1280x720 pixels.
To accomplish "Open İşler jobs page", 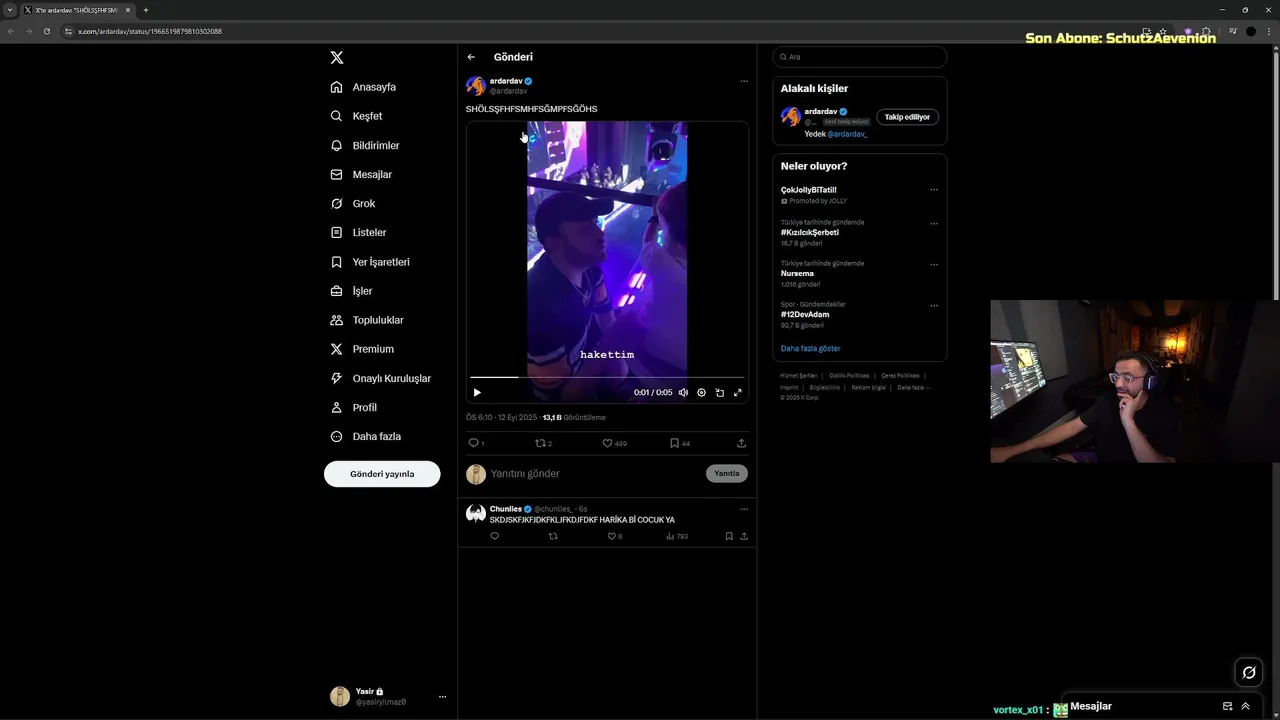I will pyautogui.click(x=351, y=291).
